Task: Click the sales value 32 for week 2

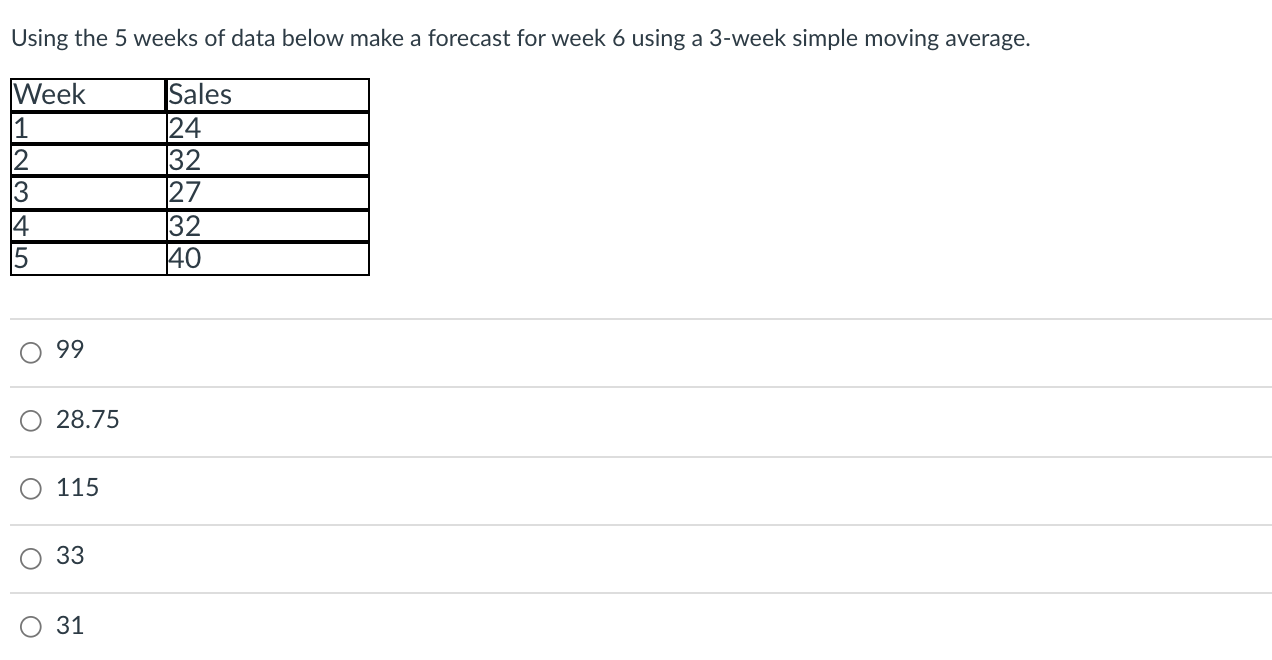Action: coord(182,160)
